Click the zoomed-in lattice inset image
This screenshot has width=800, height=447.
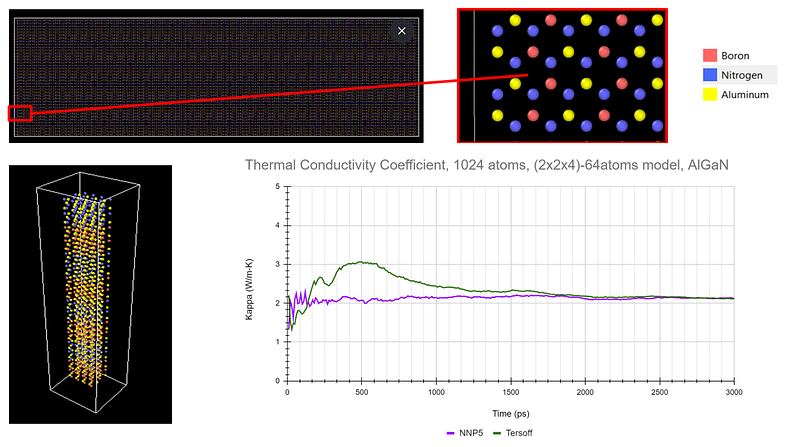click(x=562, y=76)
